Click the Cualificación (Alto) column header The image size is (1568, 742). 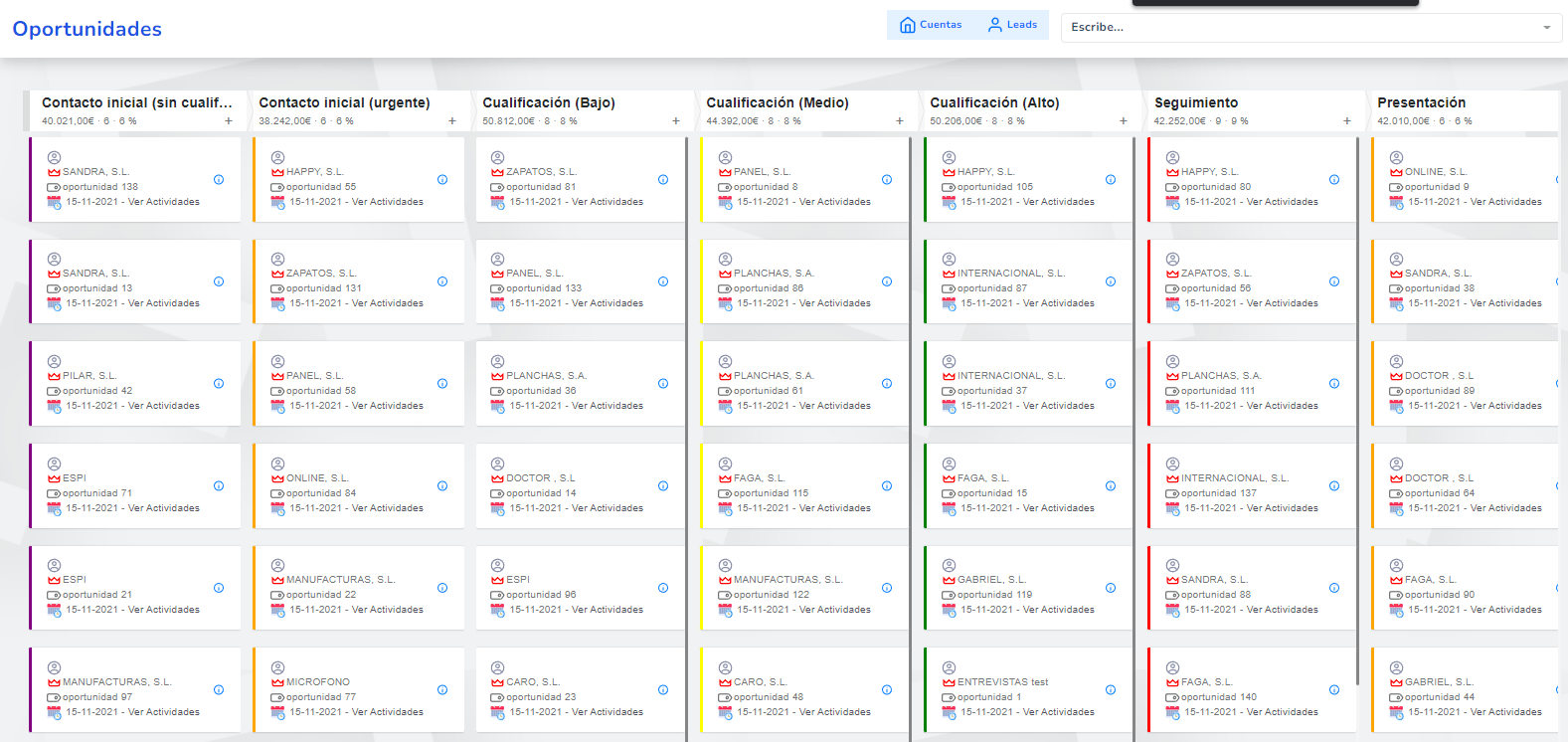point(994,102)
